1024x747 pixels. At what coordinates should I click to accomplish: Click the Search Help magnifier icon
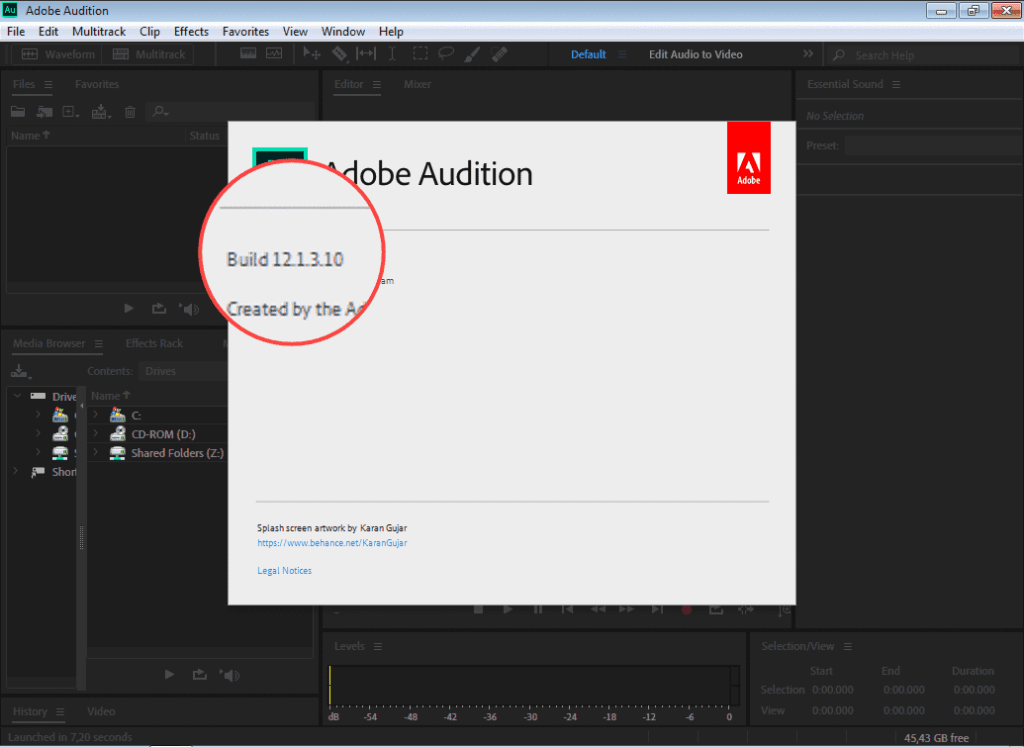click(x=839, y=56)
